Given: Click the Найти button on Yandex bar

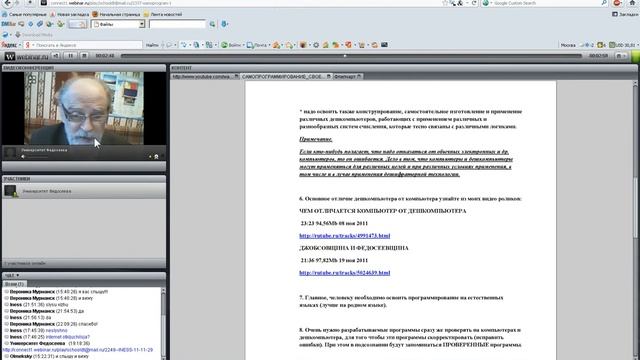Looking at the screenshot, I should click(x=152, y=45).
